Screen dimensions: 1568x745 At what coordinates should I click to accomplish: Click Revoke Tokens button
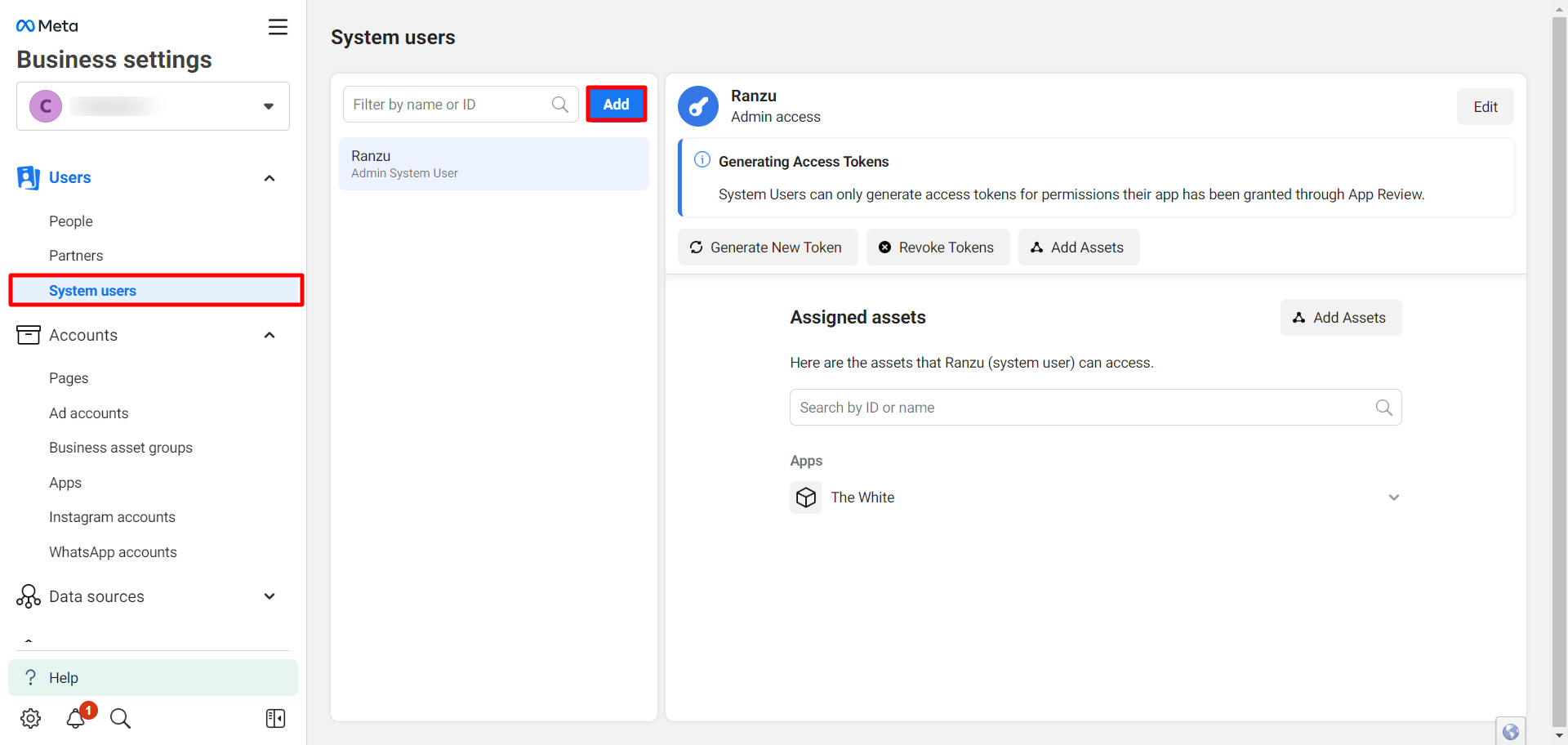[x=937, y=248]
